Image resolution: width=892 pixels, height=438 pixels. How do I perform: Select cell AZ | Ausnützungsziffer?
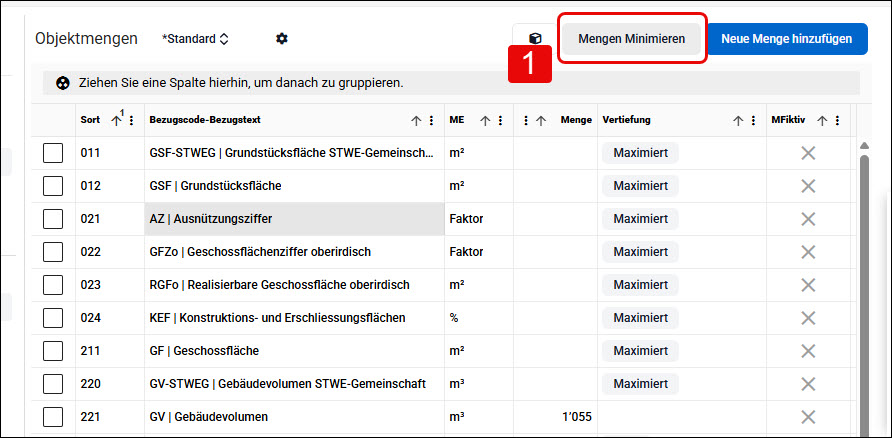tap(295, 219)
